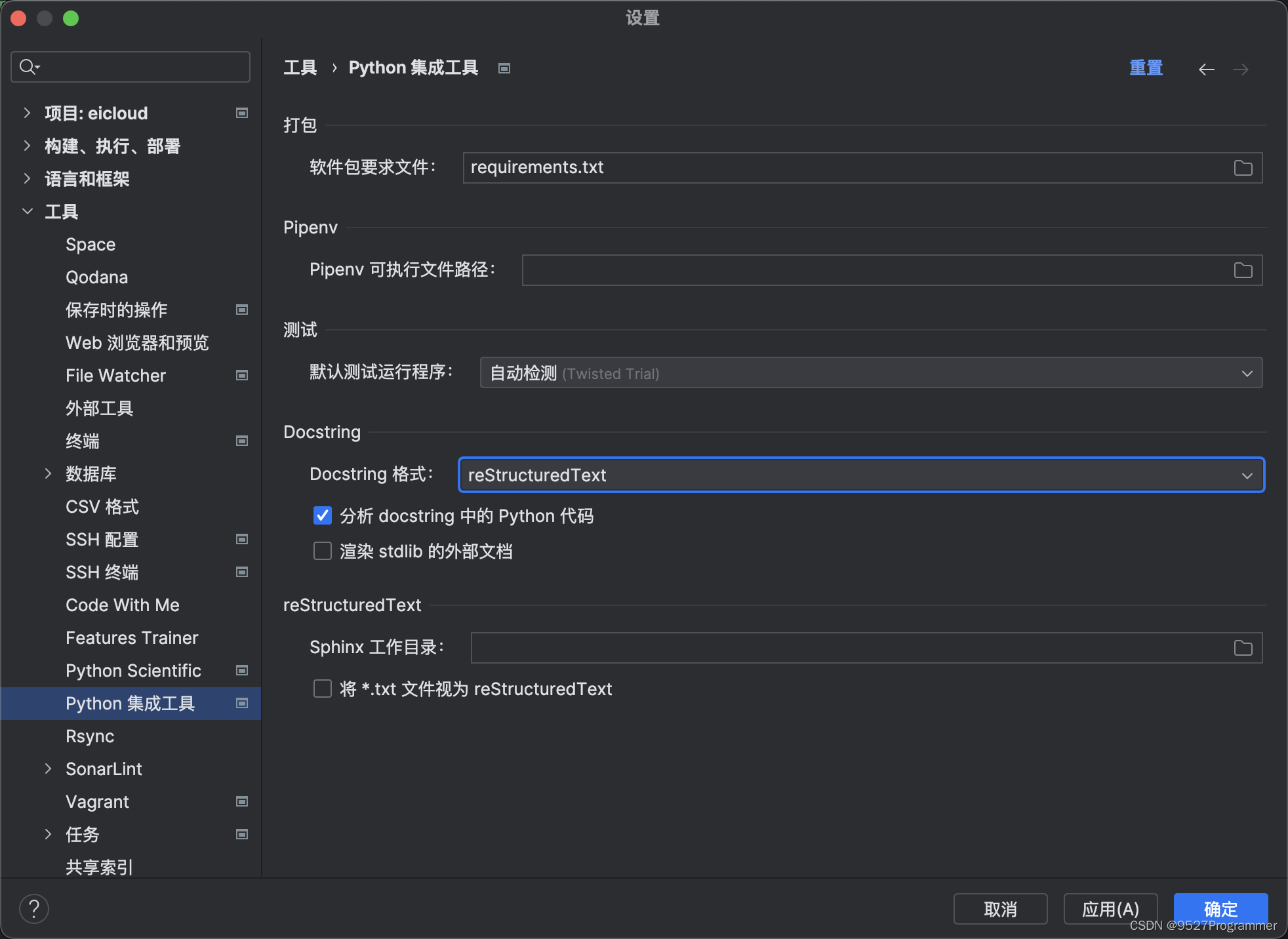Enable 将 *.txt 文件视为 reStructuredText
Screen dimensions: 1288x939
click(x=322, y=689)
